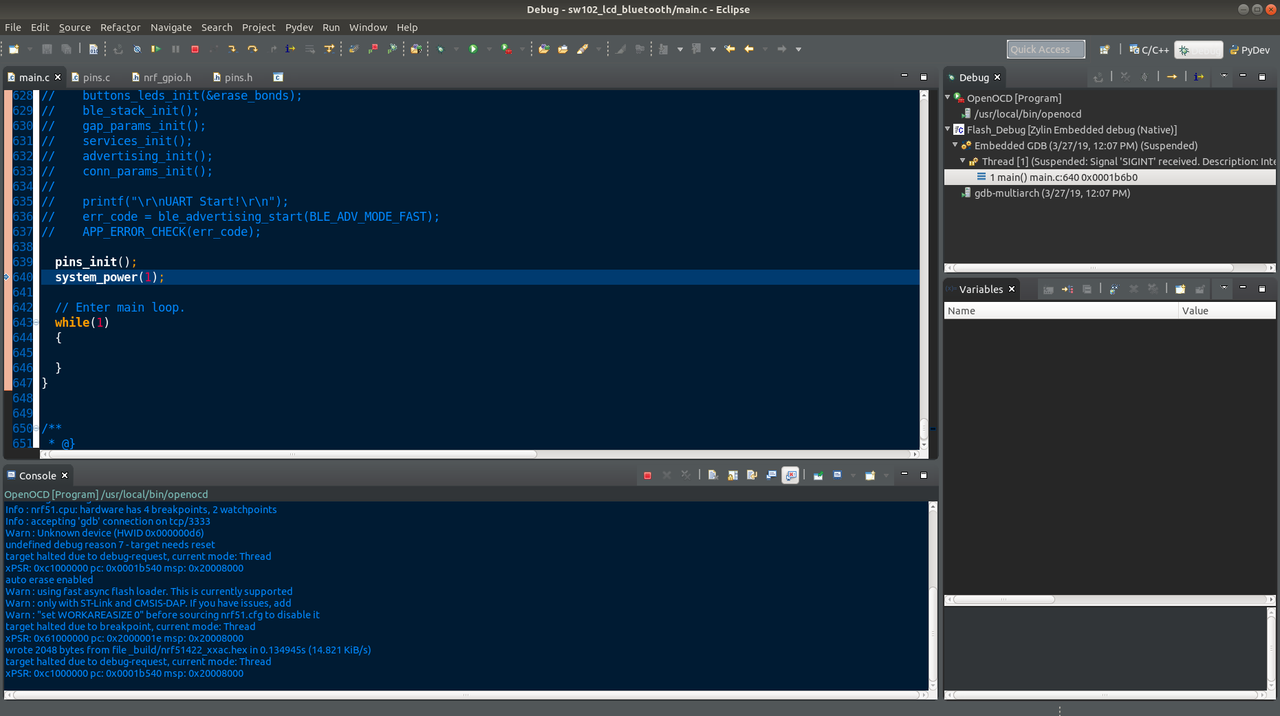Click the Last Edit Location arrow icon
This screenshot has height=716, width=1280.
[730, 49]
